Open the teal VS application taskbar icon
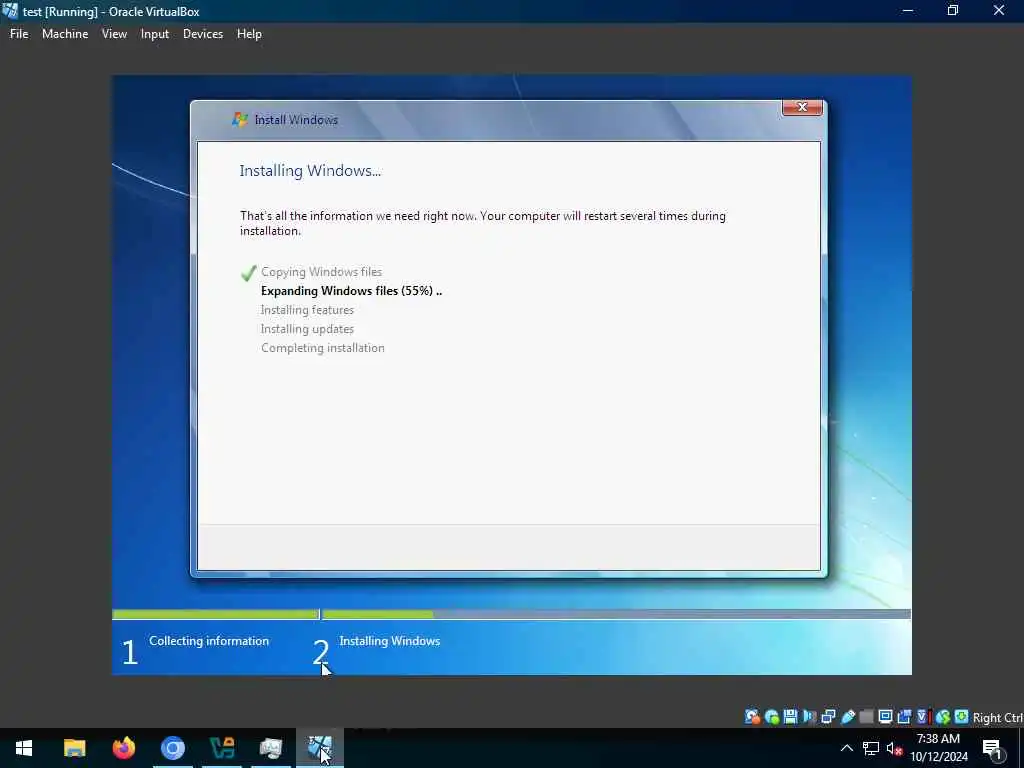This screenshot has height=768, width=1024. [x=222, y=748]
